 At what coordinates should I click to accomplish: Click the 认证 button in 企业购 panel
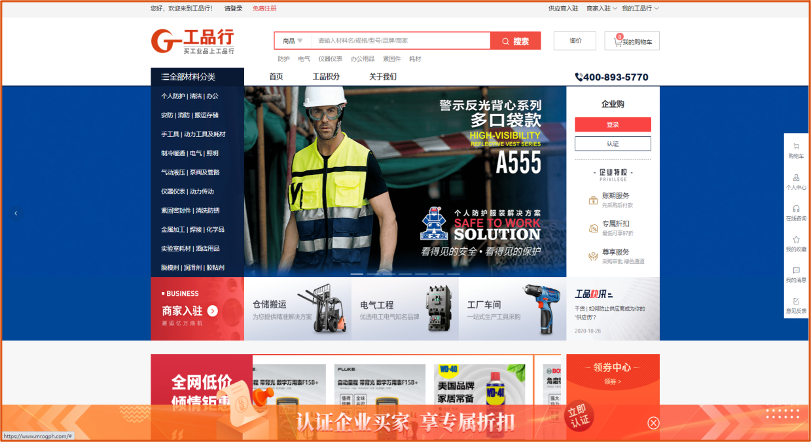pyautogui.click(x=613, y=144)
